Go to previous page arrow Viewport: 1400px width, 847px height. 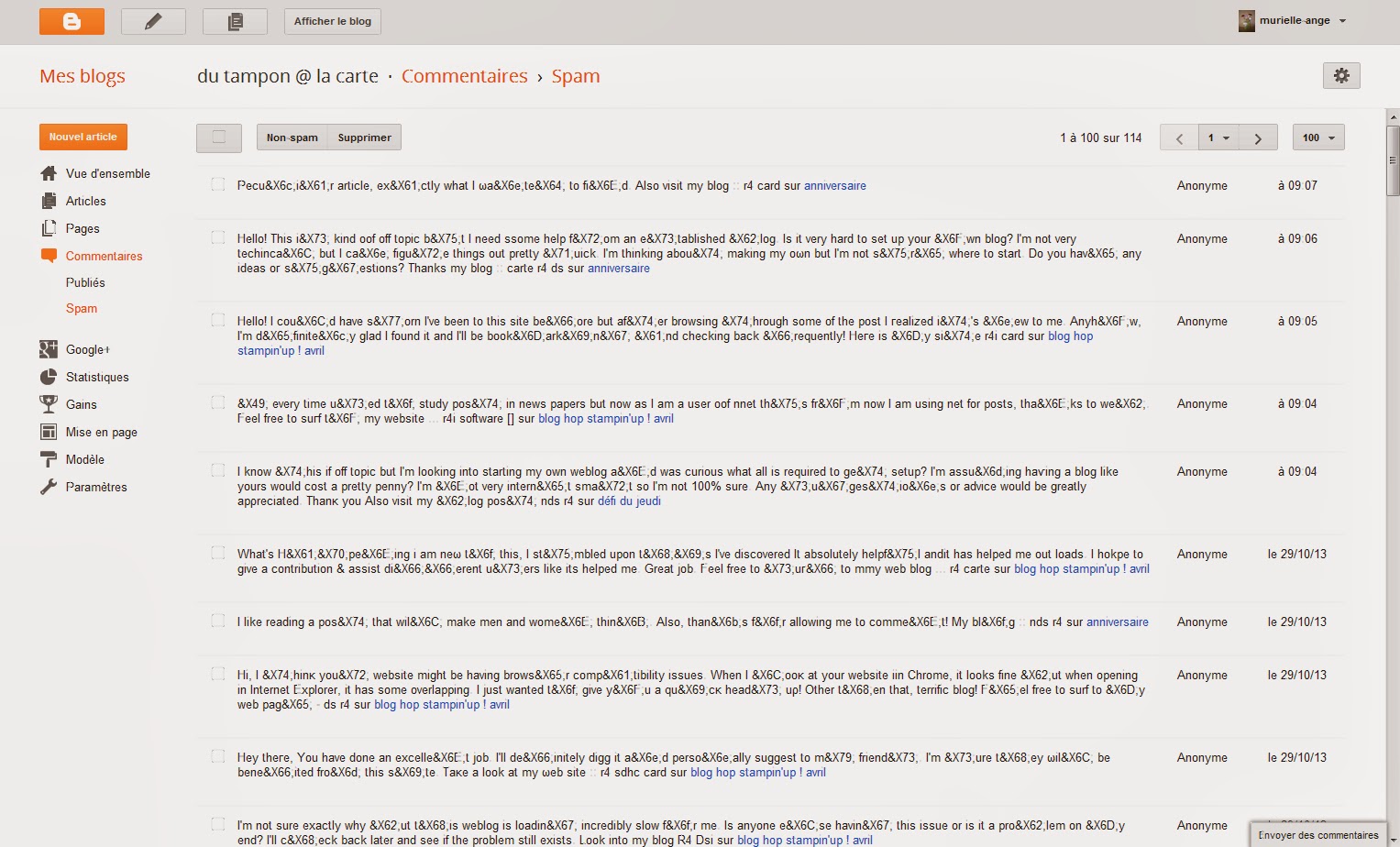pyautogui.click(x=1179, y=137)
